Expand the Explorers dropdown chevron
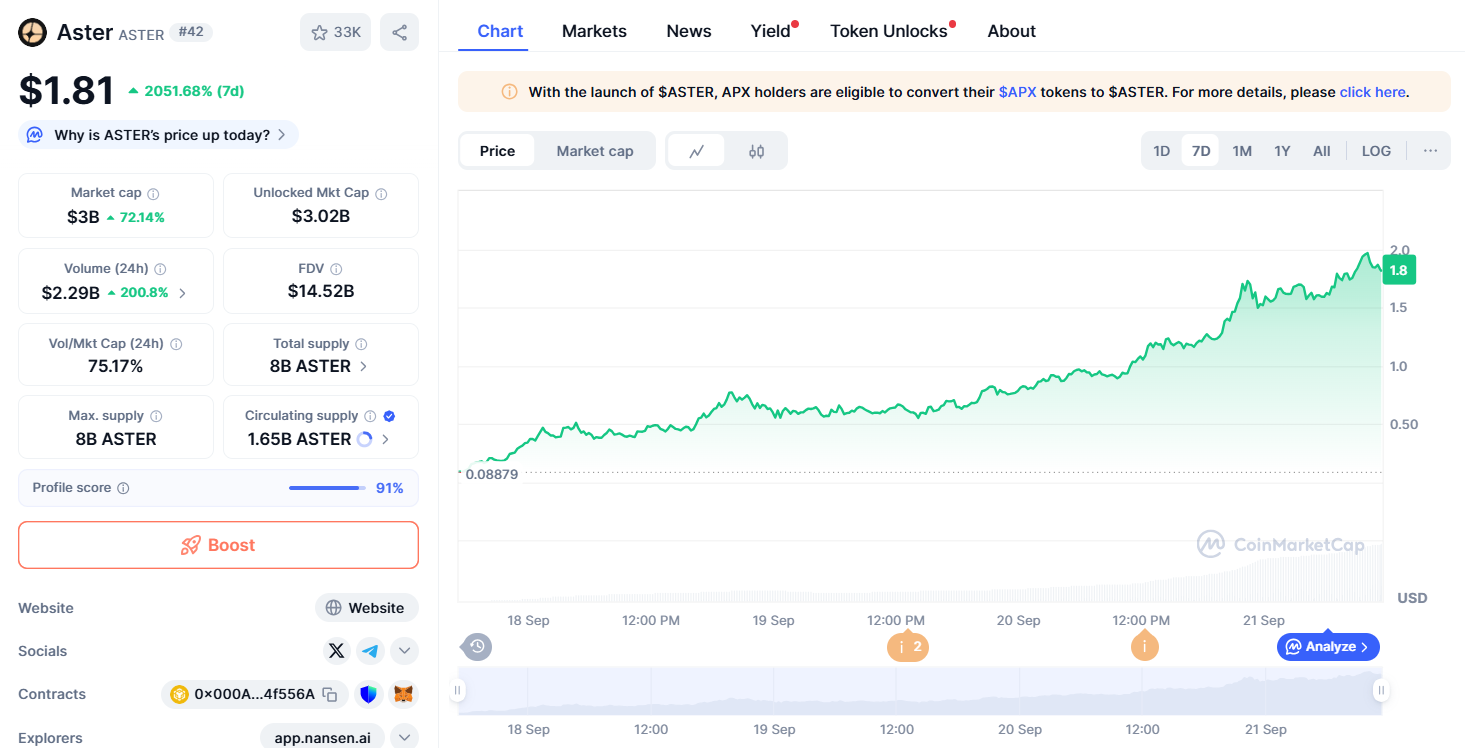The image size is (1465, 748). (x=404, y=738)
